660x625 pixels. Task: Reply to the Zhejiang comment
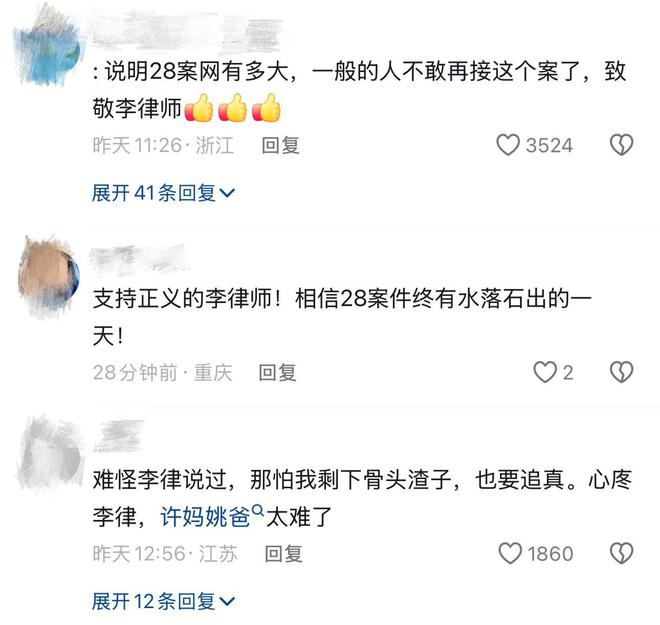(280, 146)
